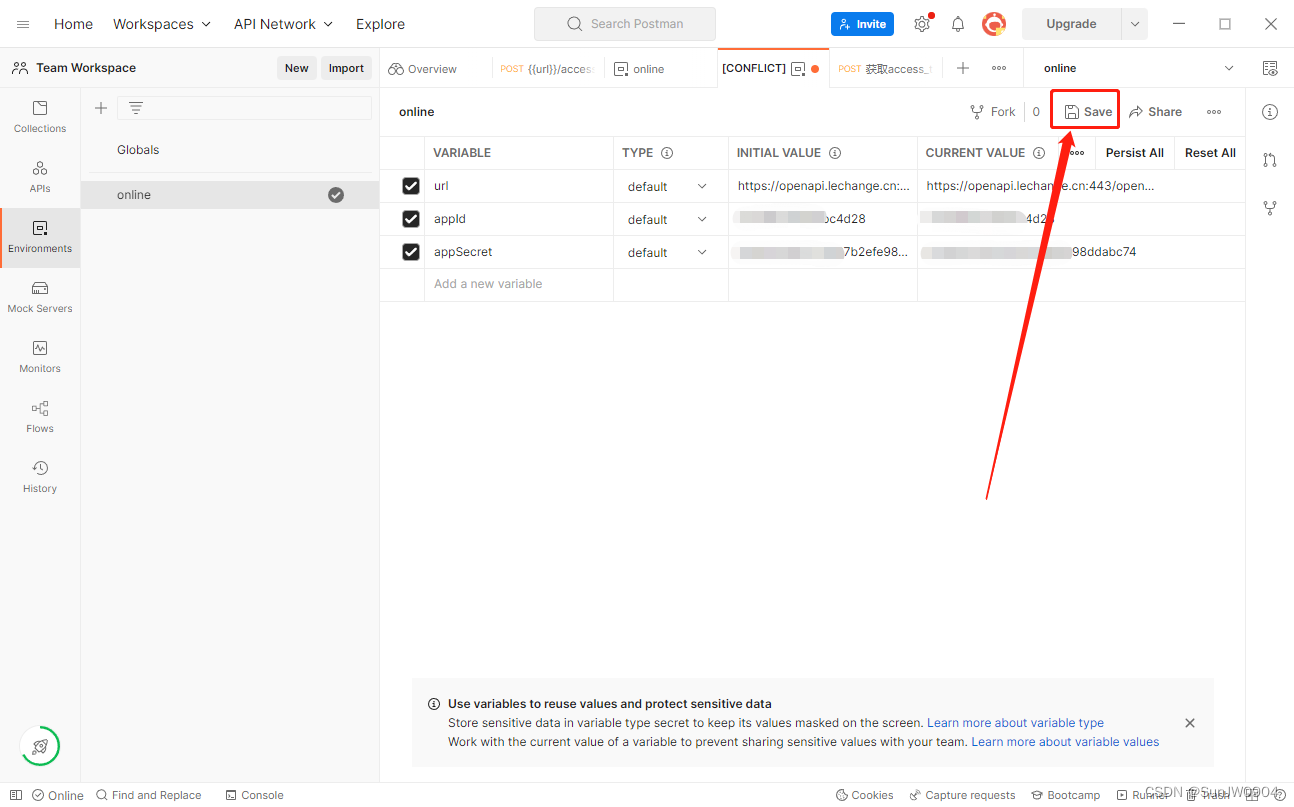Open Learn more about variable type link
Screen dimensions: 1294x807
click(1015, 723)
